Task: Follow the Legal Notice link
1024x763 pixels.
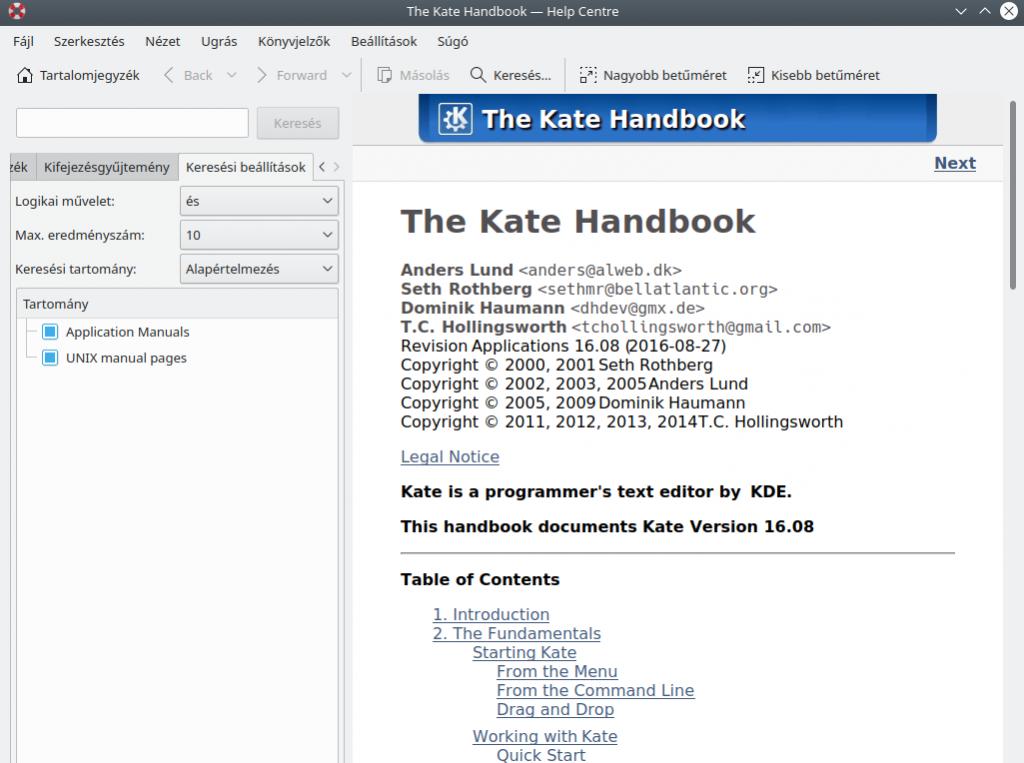Action: 449,457
